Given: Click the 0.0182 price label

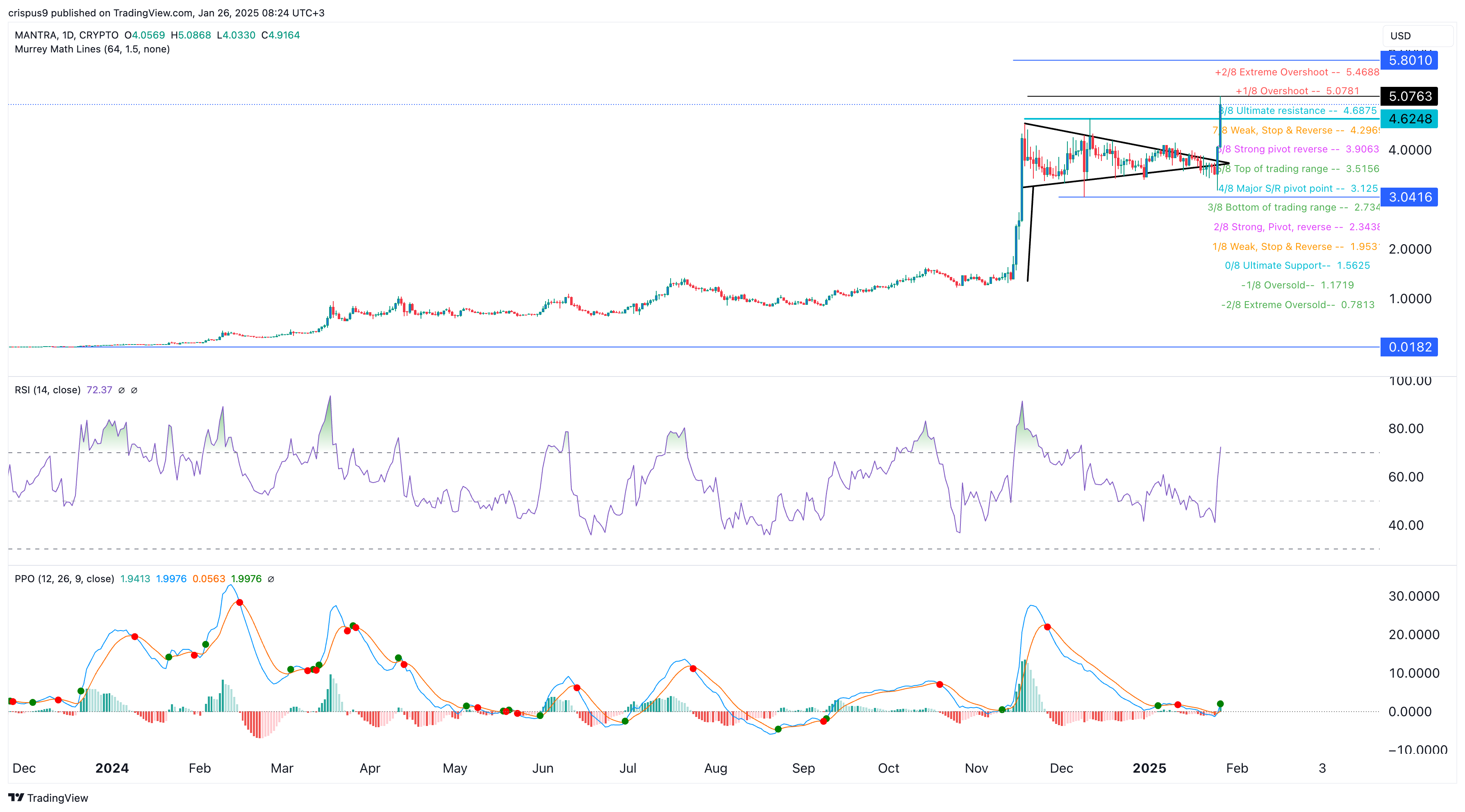Looking at the screenshot, I should click(x=1409, y=347).
